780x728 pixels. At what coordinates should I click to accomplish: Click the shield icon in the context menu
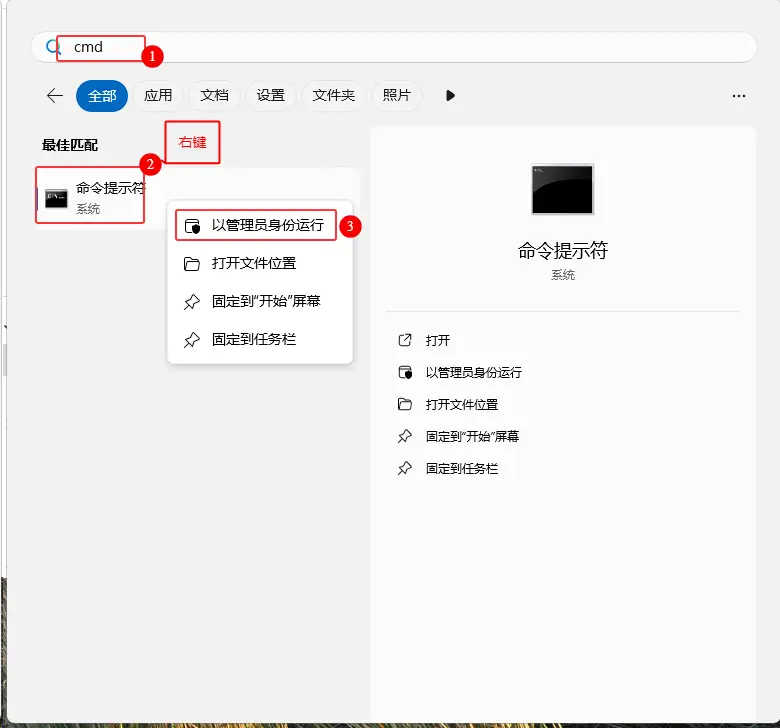193,227
